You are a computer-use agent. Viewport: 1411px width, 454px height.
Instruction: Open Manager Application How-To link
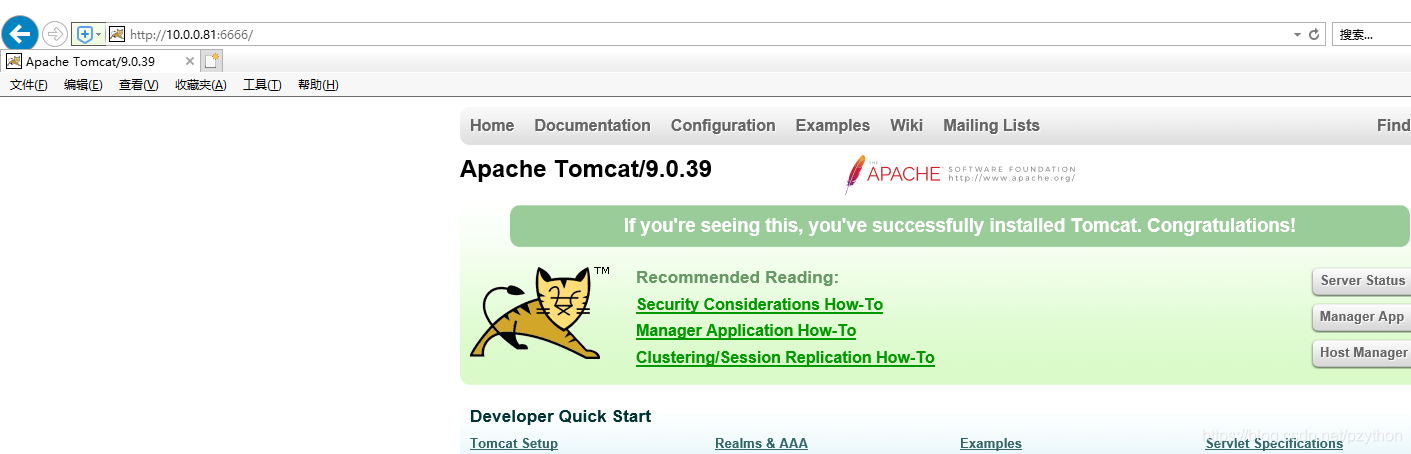[746, 330]
